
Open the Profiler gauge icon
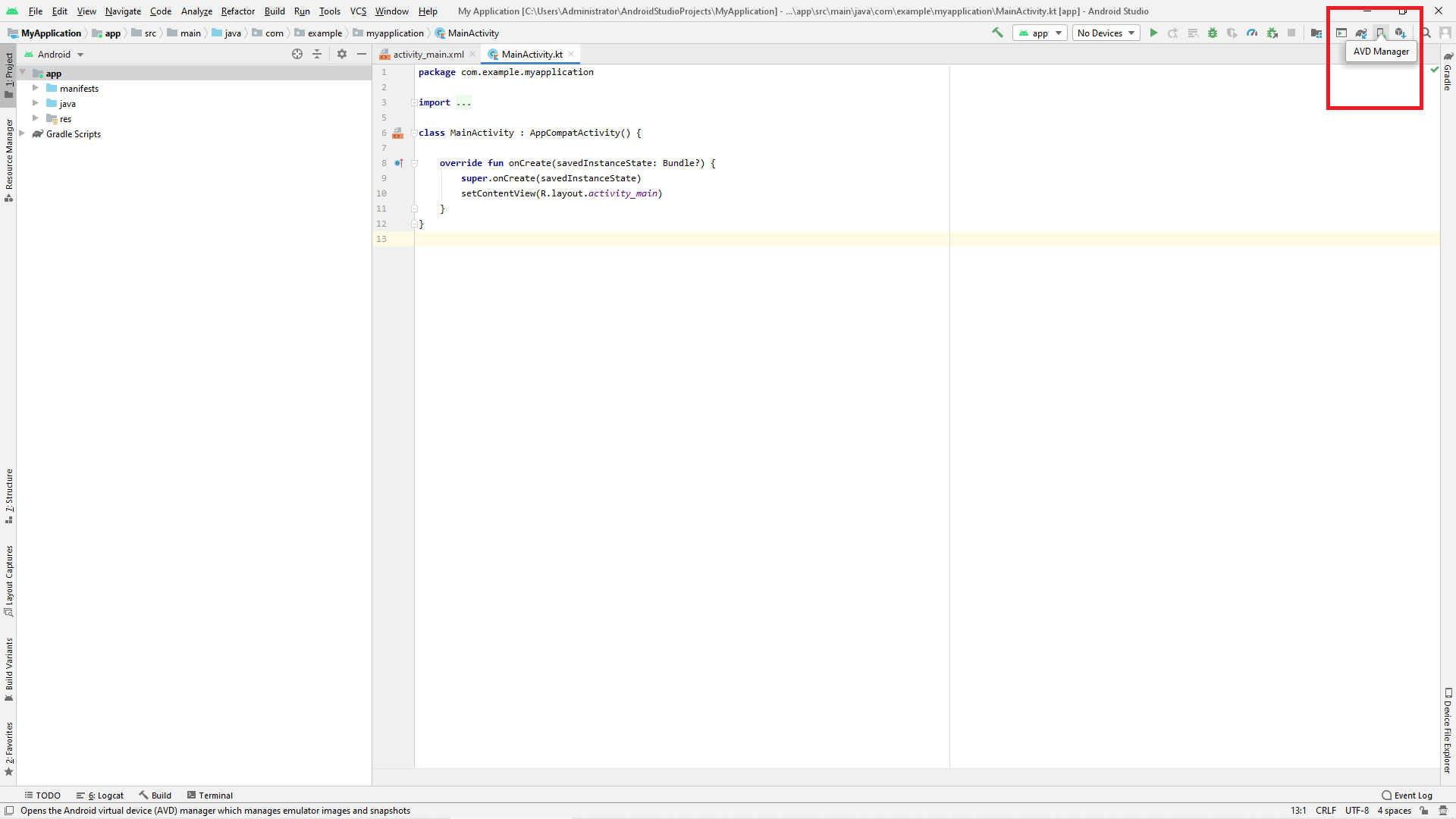(1252, 33)
